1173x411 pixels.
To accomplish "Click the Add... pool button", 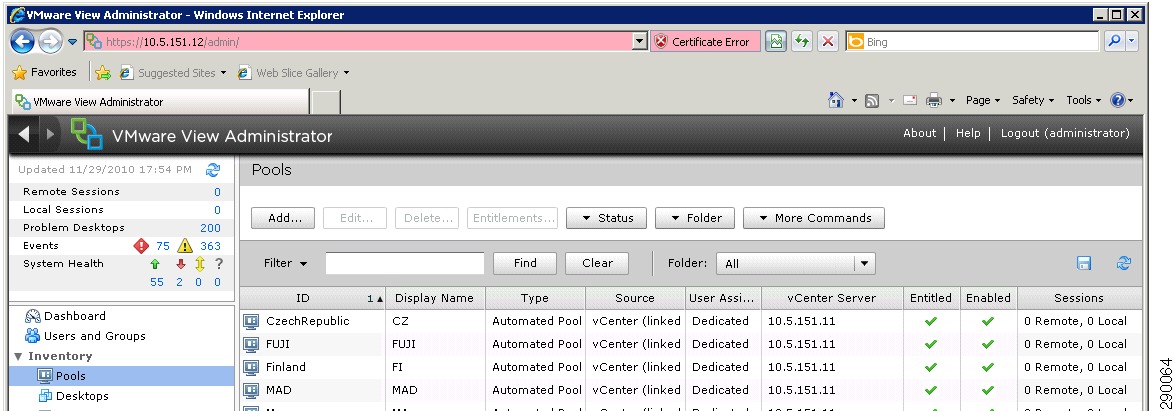I will coord(283,218).
